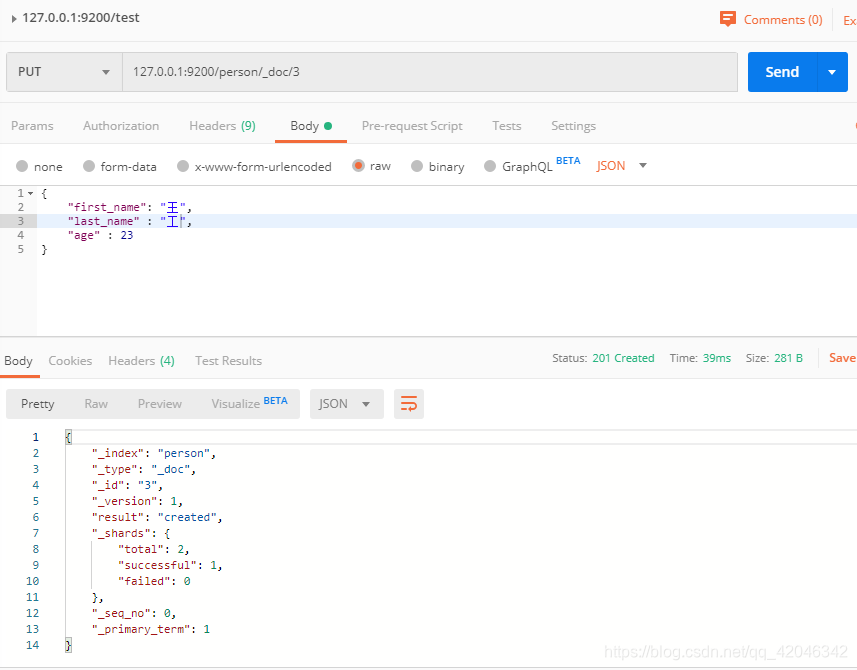
Task: Open the PUT method dropdown
Action: (x=64, y=72)
